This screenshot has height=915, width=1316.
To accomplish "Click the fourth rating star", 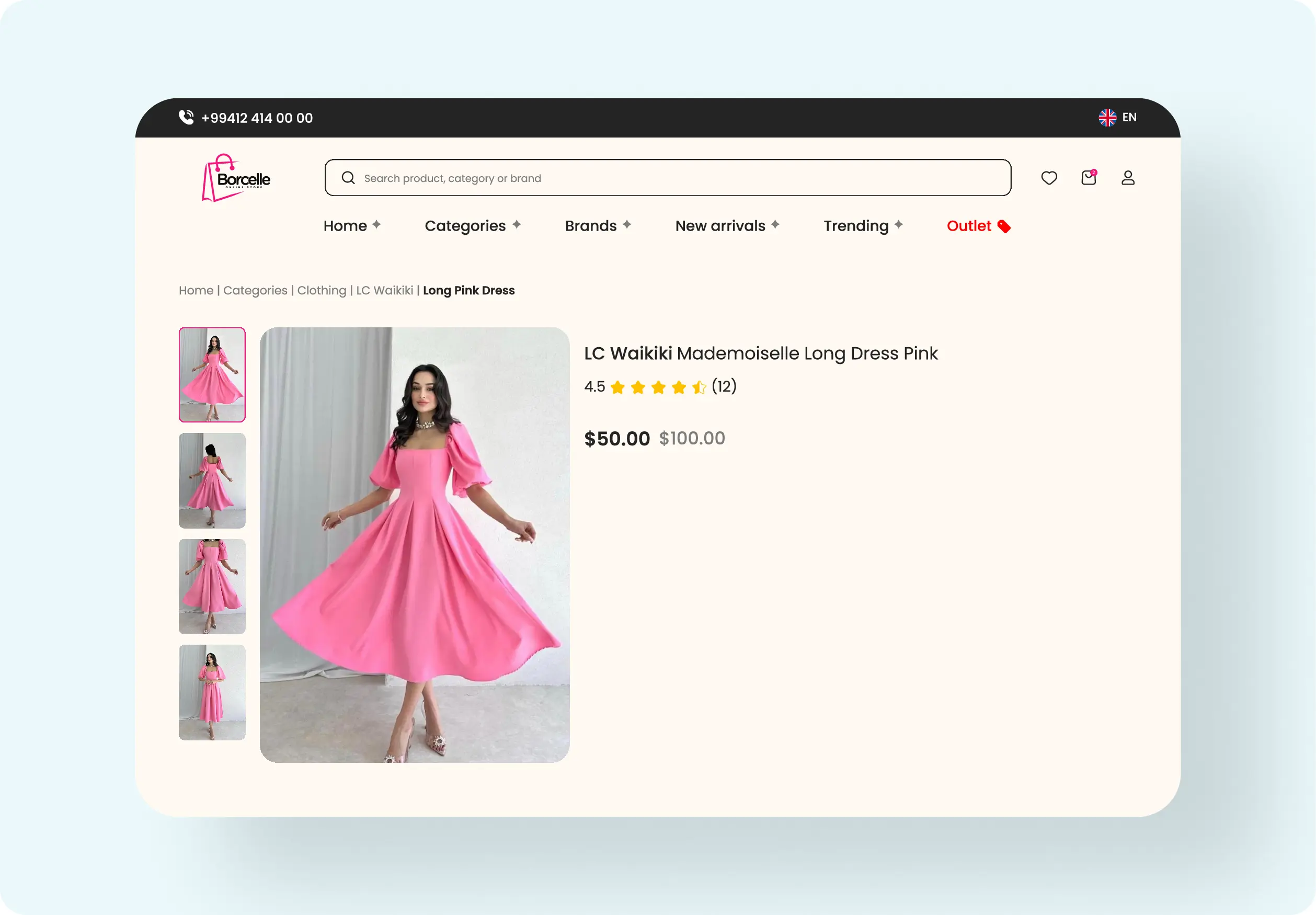I will [x=679, y=387].
